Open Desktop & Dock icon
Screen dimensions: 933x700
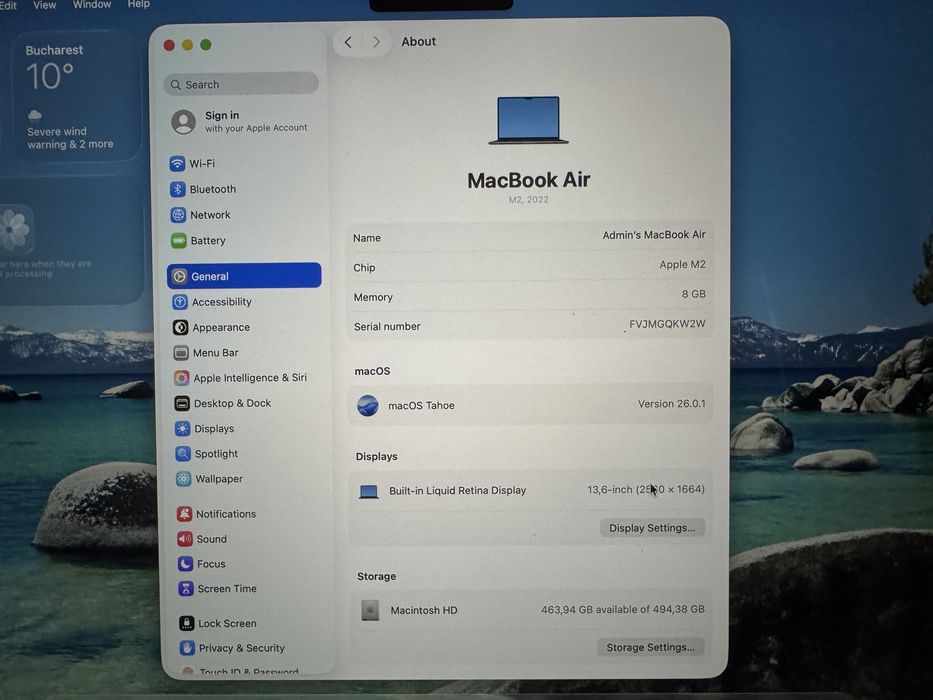point(182,404)
